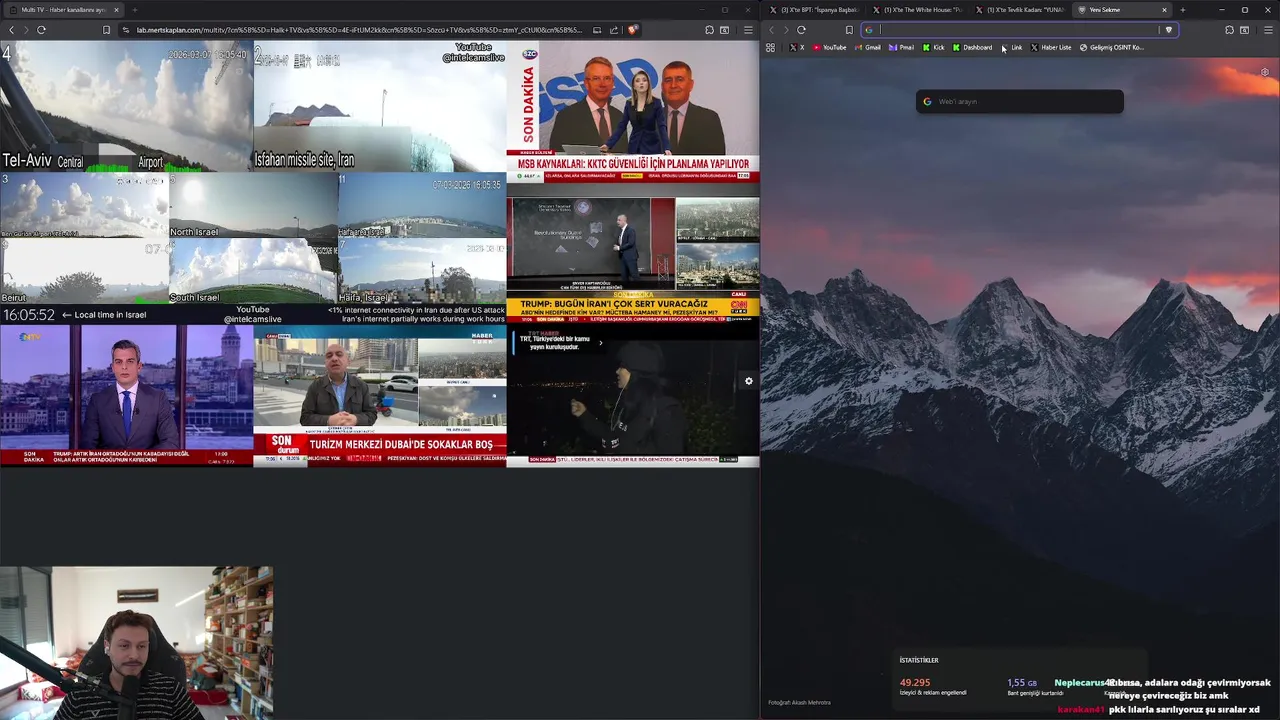Open a new tab next to Multi TV

(134, 10)
